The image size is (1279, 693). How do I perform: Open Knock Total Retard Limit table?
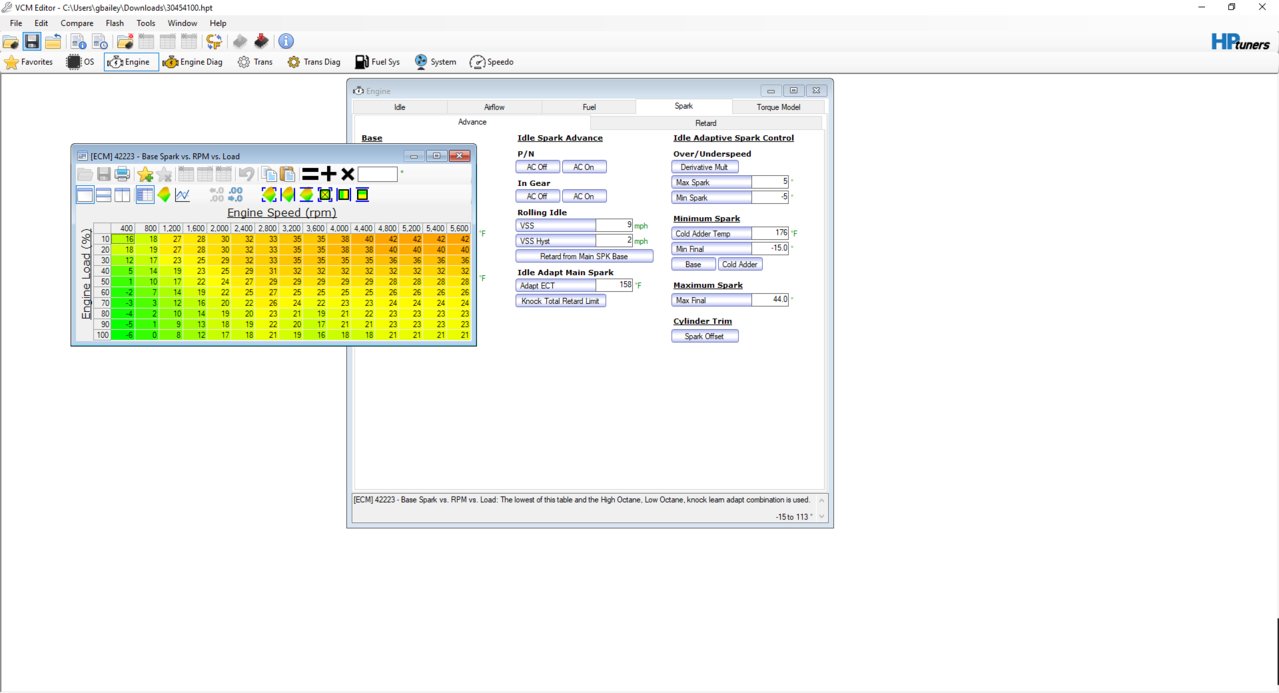(561, 301)
